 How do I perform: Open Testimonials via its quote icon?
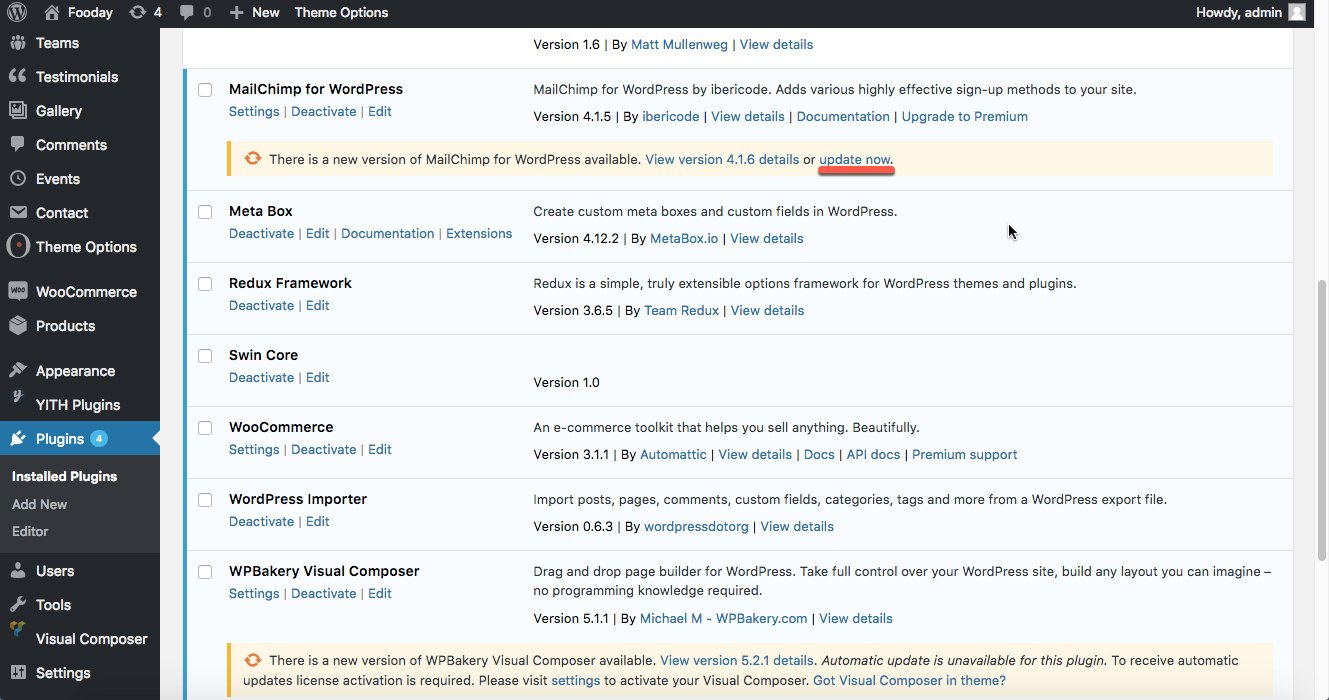tap(18, 77)
